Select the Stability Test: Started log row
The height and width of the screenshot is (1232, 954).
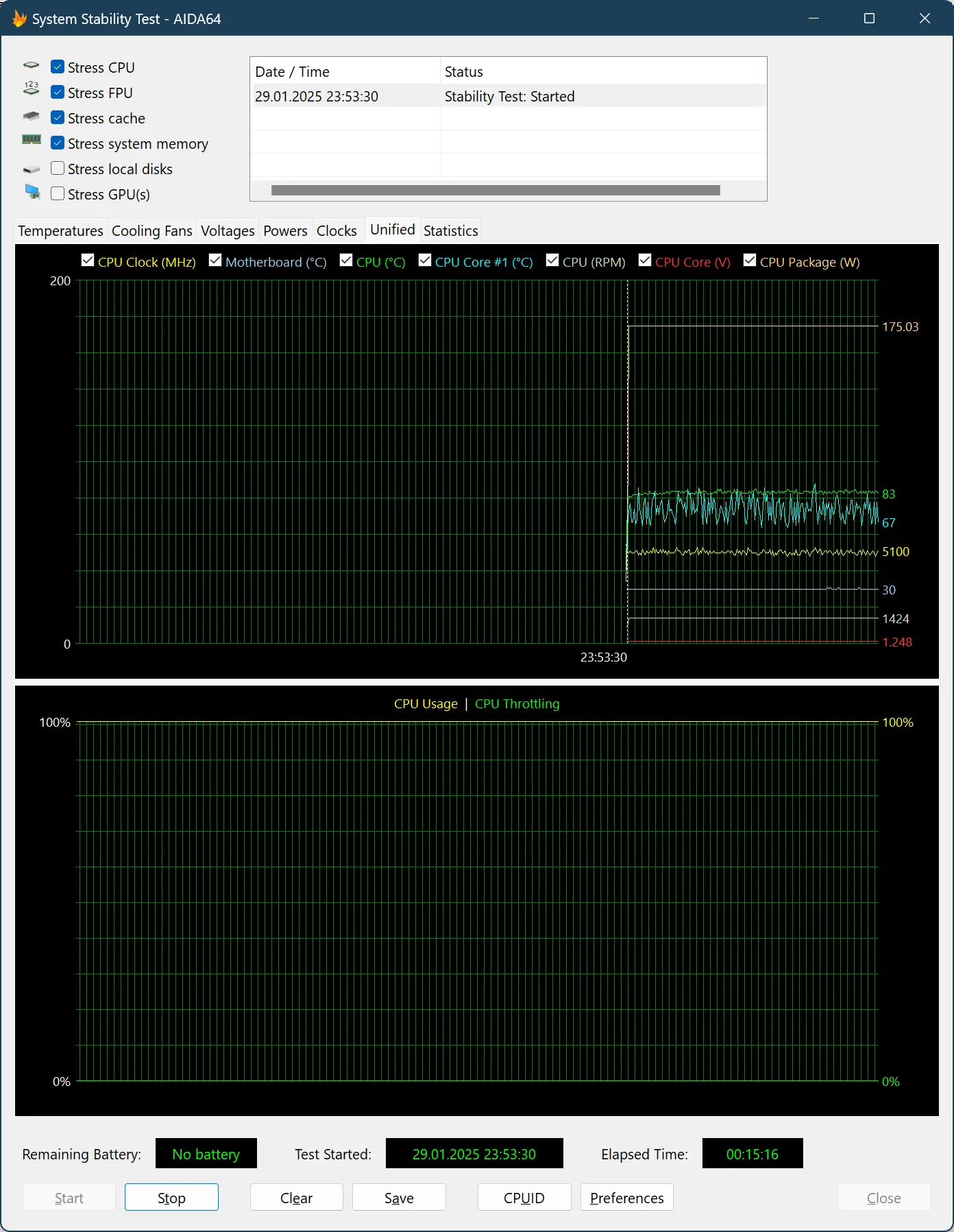(508, 97)
